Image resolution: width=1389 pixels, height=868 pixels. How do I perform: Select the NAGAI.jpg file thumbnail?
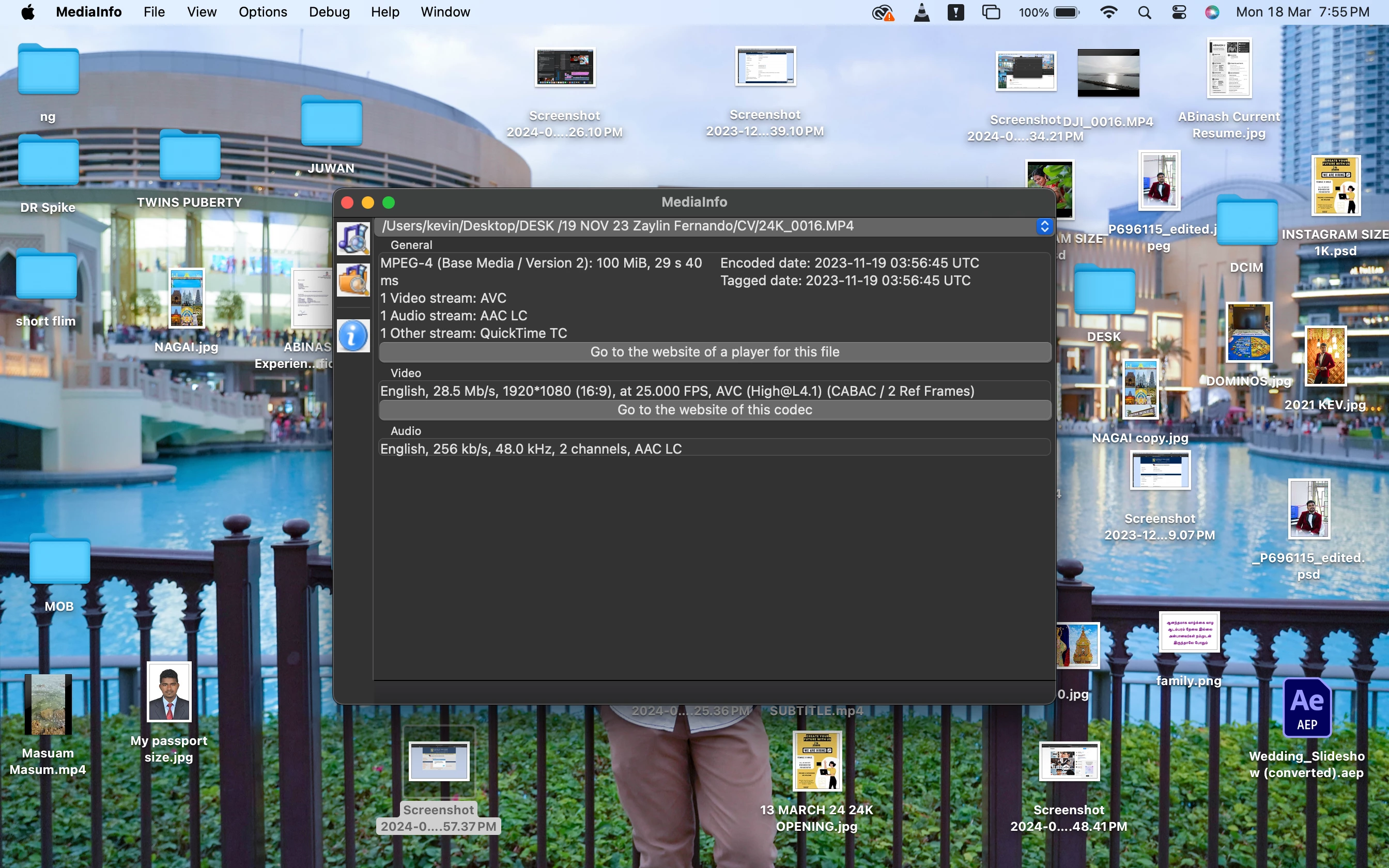pos(187,299)
